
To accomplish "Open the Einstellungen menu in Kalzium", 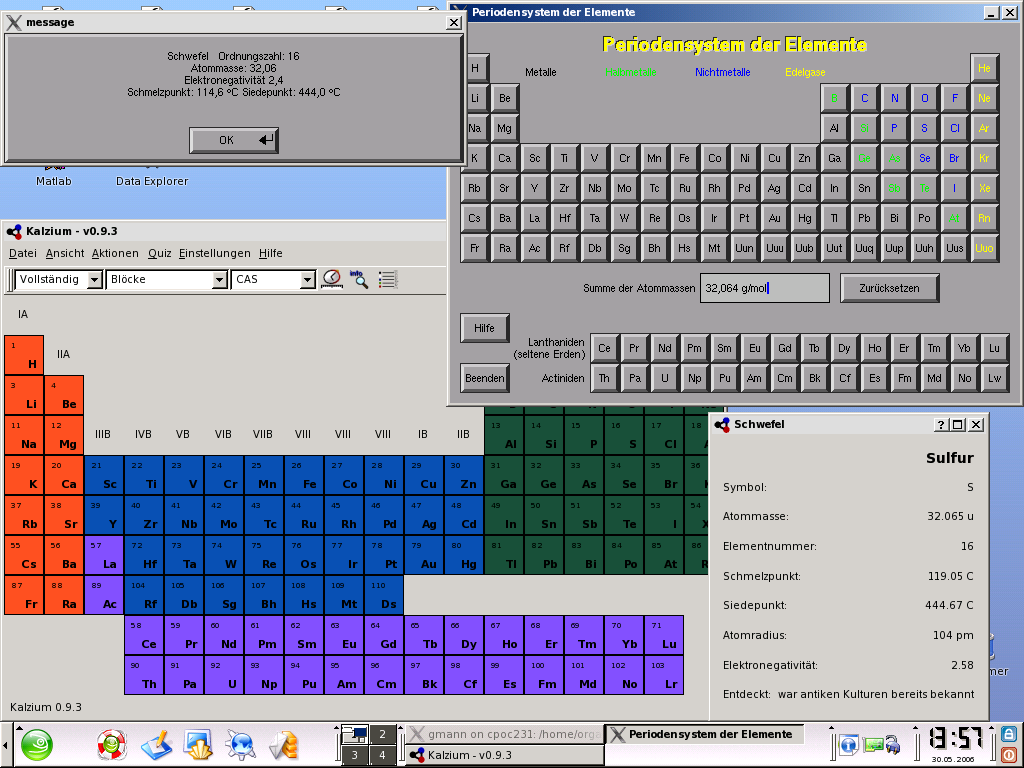I will tap(215, 253).
